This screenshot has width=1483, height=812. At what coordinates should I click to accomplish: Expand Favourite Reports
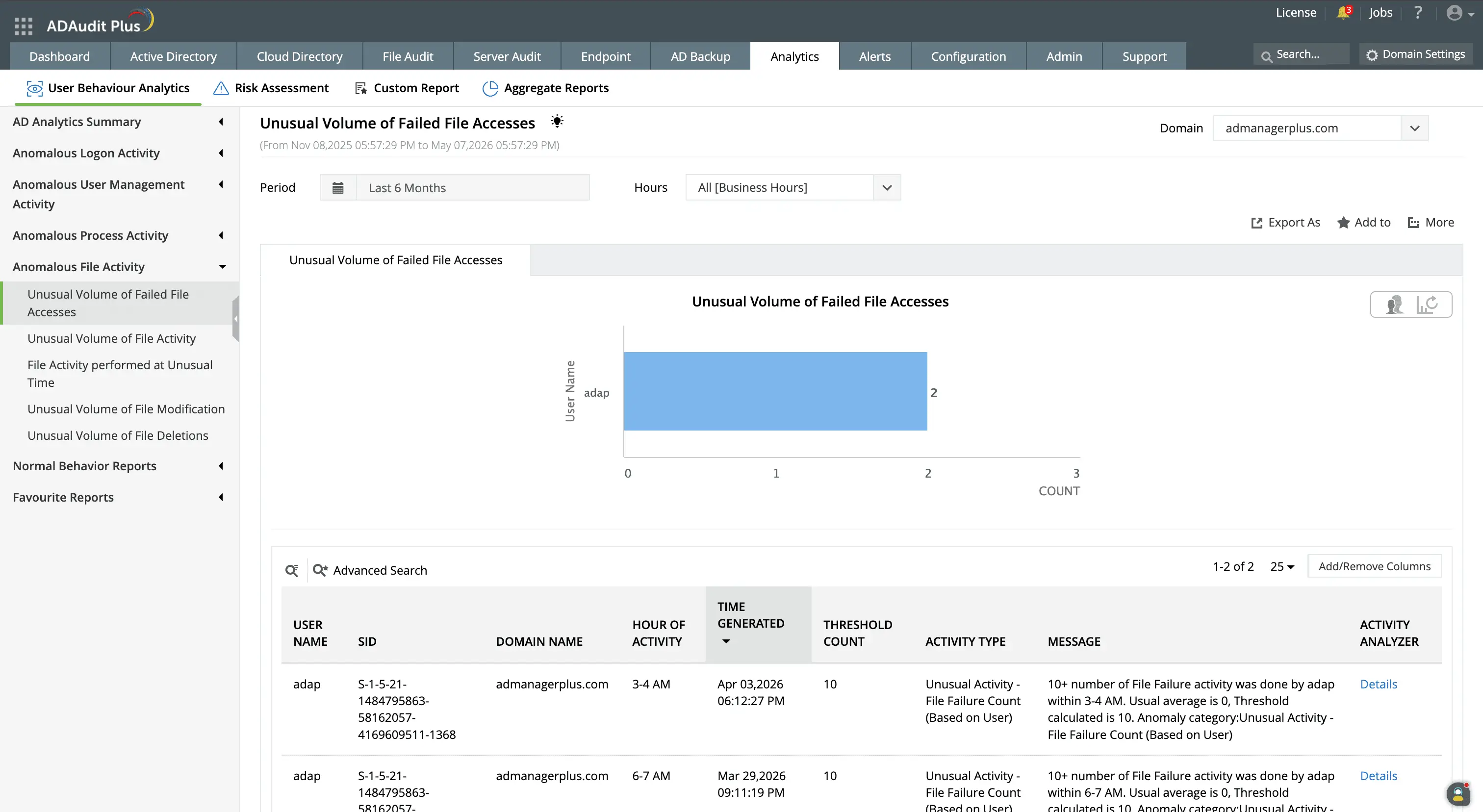[119, 497]
